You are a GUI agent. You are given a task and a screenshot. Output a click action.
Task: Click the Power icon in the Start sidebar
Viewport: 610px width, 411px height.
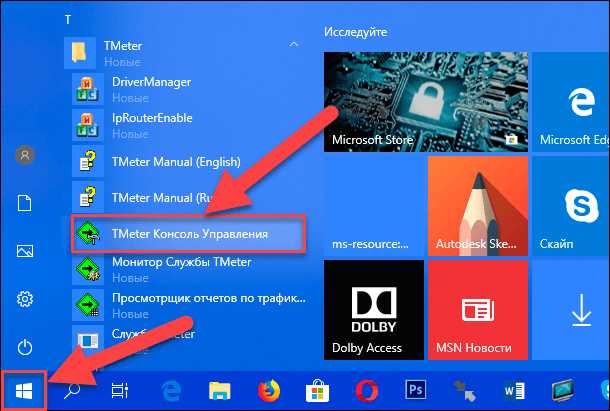pyautogui.click(x=25, y=347)
